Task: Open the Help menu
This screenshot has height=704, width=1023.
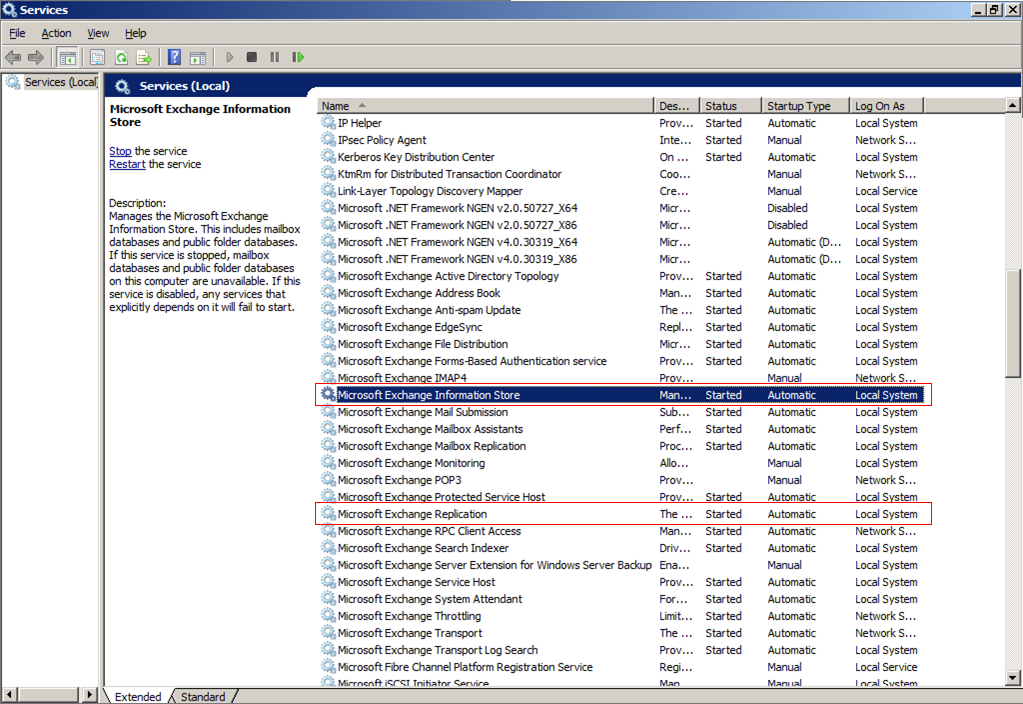Action: [136, 33]
